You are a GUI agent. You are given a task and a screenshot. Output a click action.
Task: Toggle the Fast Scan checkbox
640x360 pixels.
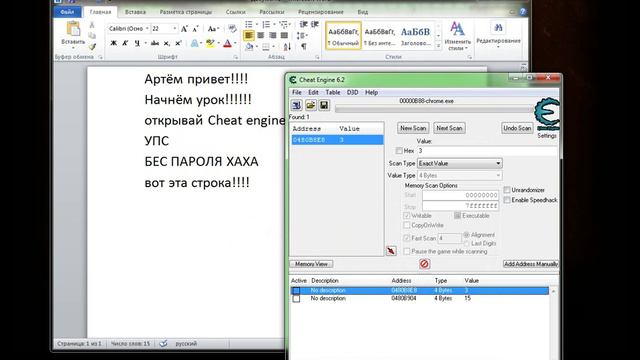407,238
